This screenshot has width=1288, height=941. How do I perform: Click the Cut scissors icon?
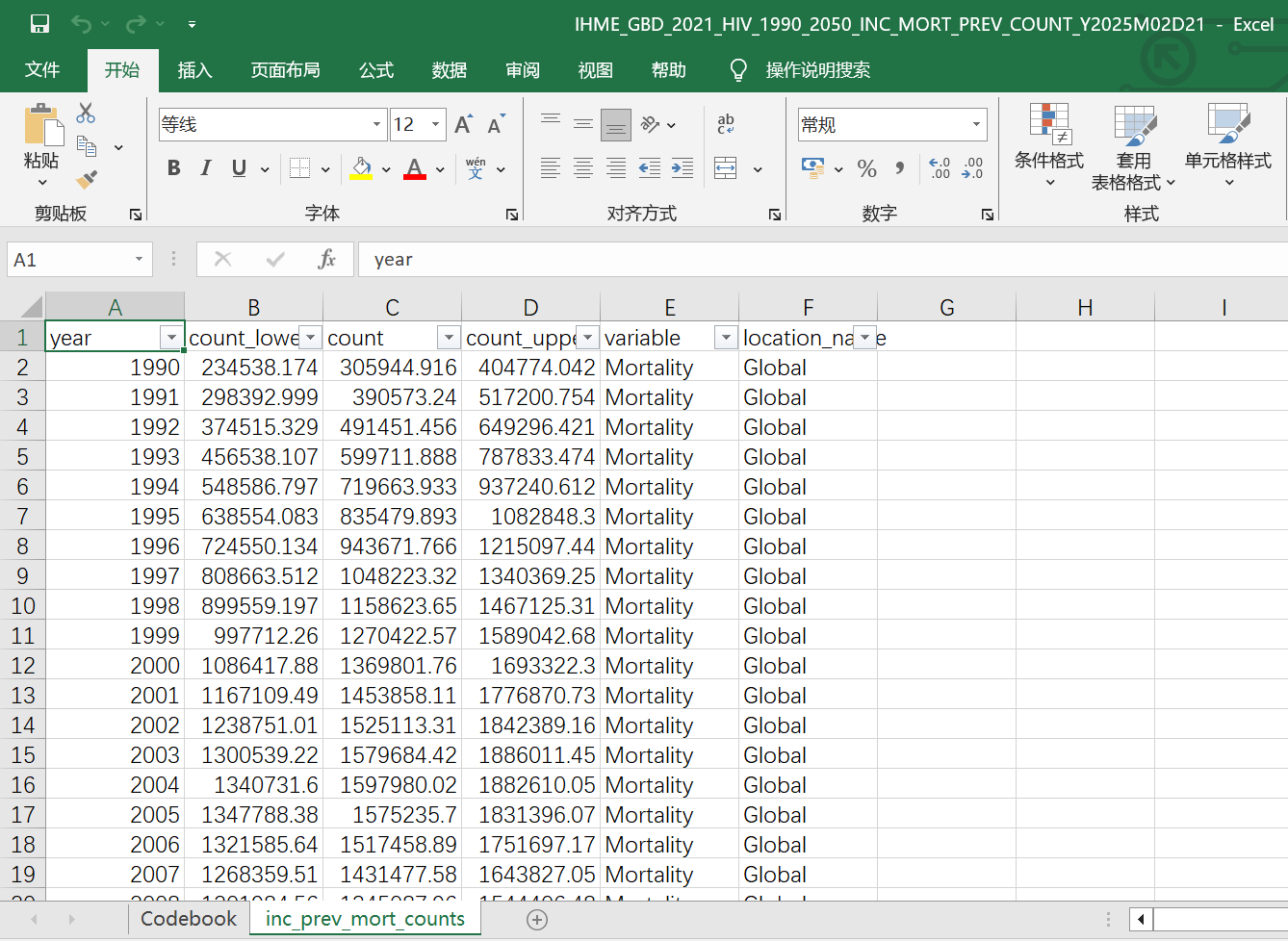(x=86, y=114)
